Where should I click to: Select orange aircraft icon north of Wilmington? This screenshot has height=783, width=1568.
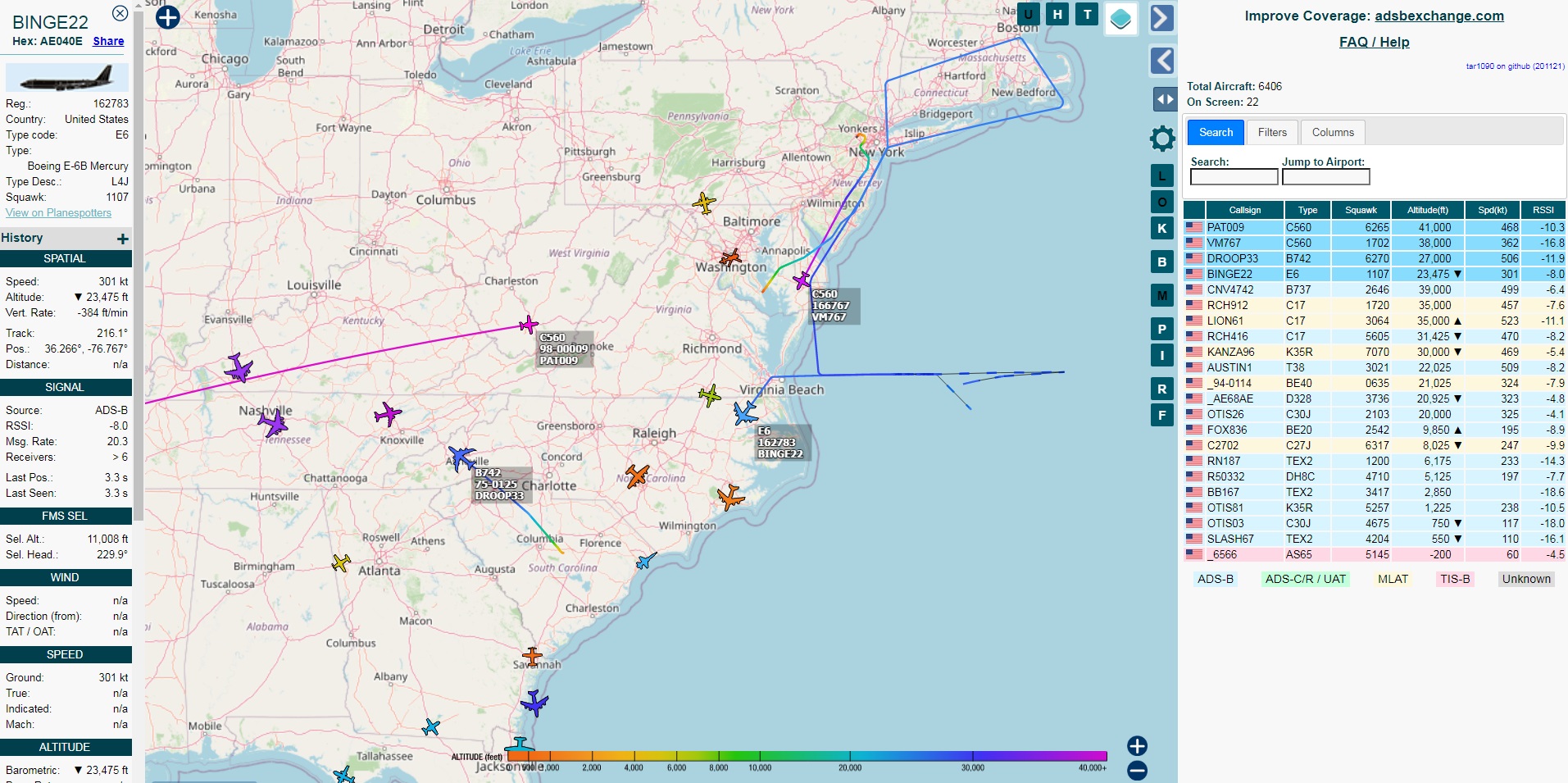tap(730, 496)
